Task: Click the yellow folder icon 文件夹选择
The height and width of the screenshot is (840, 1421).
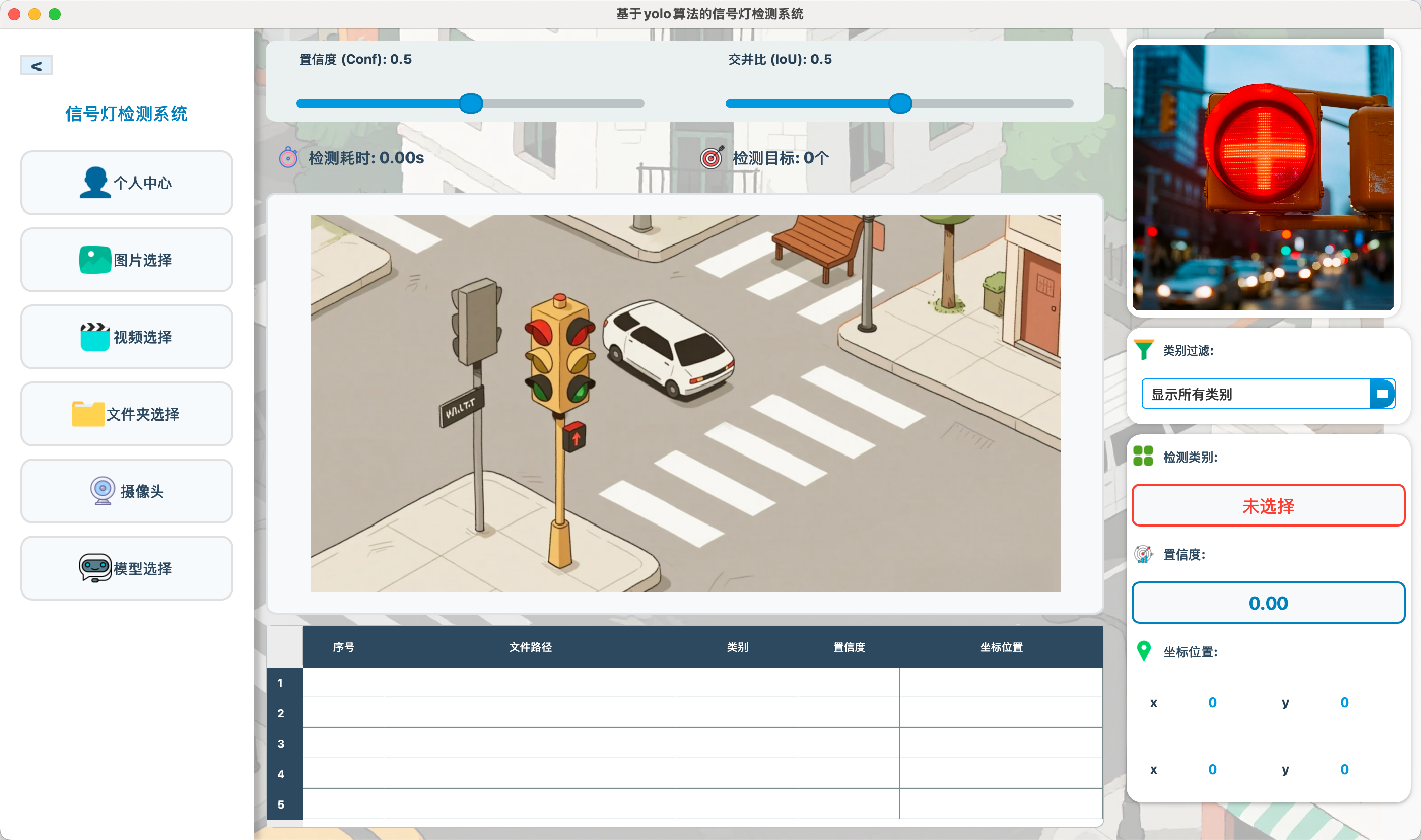Action: 88,414
